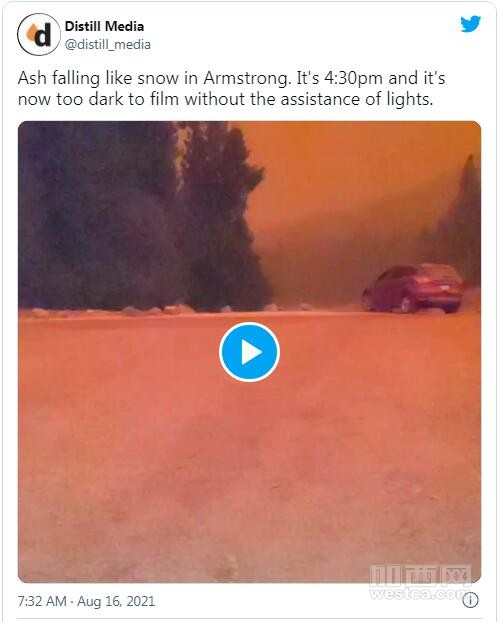Click the roadside rocks in the video
Screen dimensions: 501x622
(x=159, y=310)
